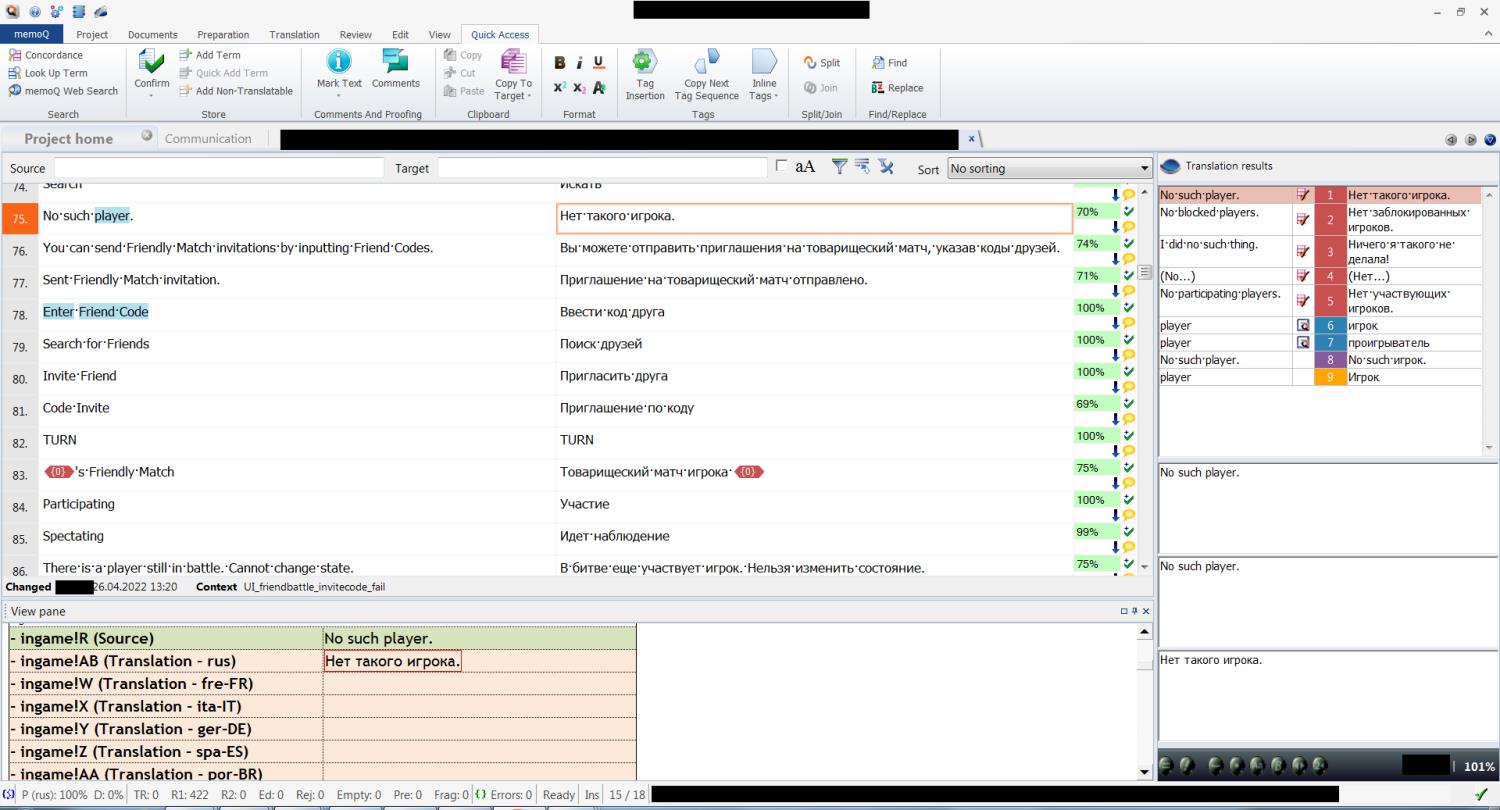
Task: Click the Replace button
Action: (x=898, y=88)
